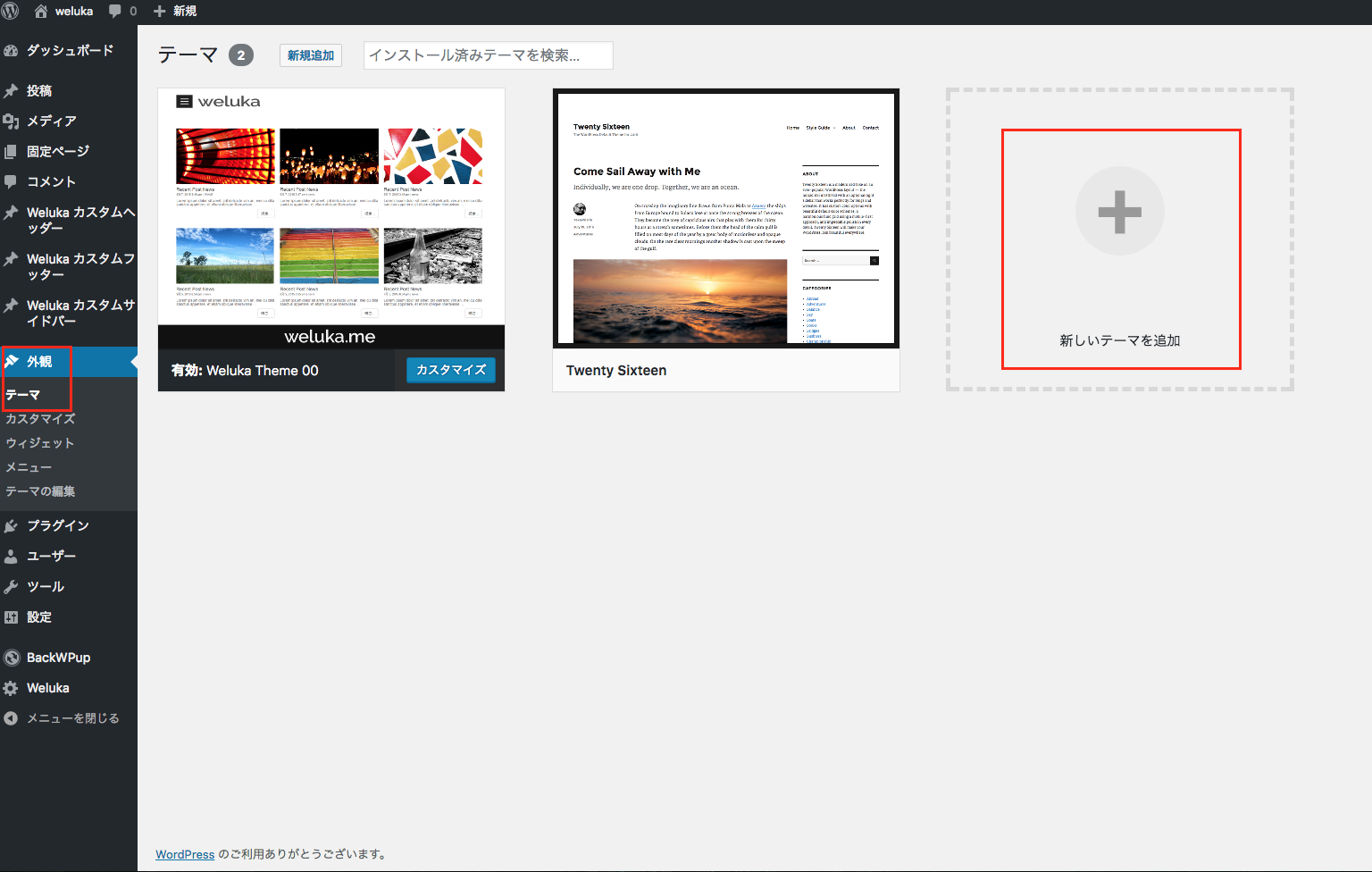
Task: Click the 新しいテーマを追加 label
Action: click(1120, 340)
